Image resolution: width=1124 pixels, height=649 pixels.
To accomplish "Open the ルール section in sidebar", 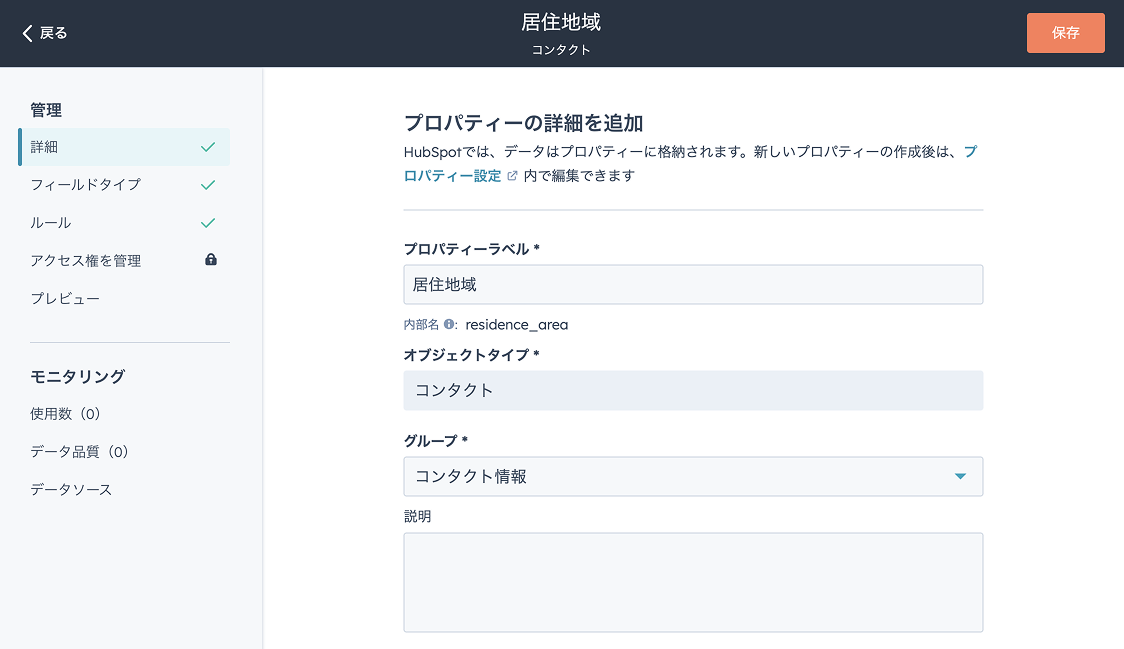I will point(51,223).
